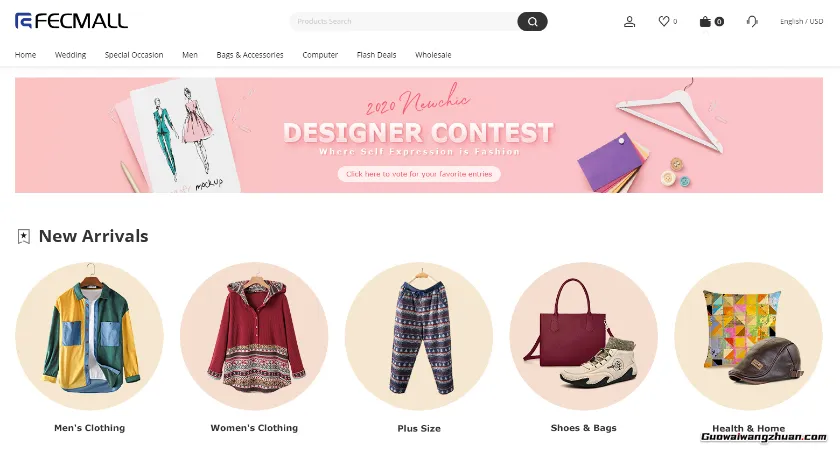Click the New Arrivals bookmark star icon
This screenshot has width=840, height=452.
click(24, 236)
